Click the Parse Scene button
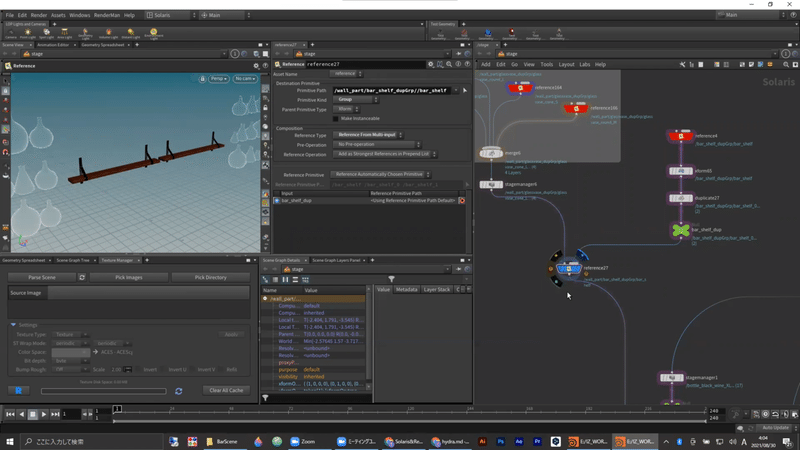The width and height of the screenshot is (800, 450). 42,277
